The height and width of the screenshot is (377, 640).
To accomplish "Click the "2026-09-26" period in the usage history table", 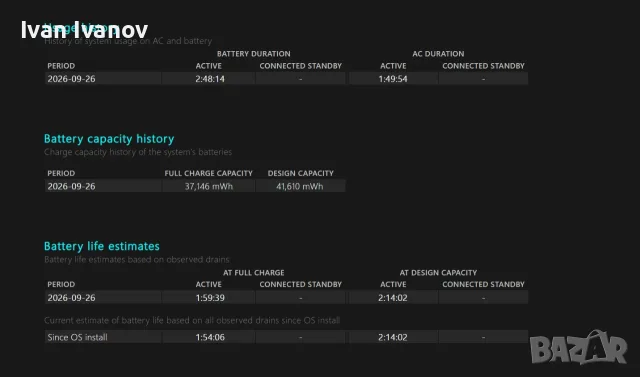I will click(71, 79).
